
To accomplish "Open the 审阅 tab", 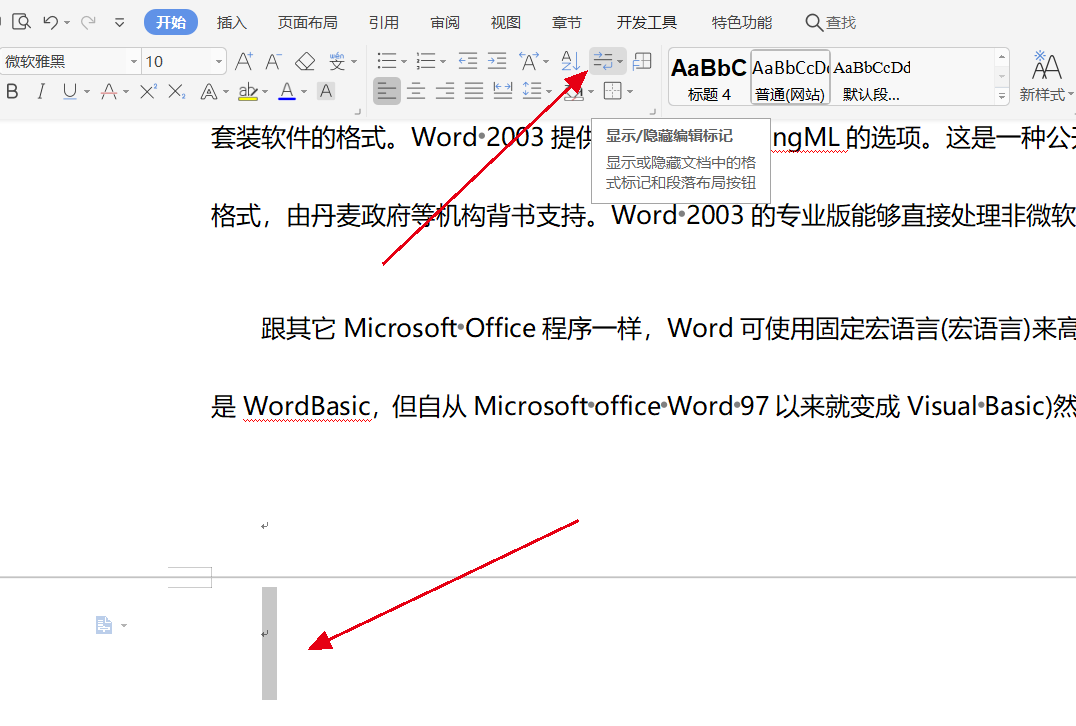I will coord(445,23).
